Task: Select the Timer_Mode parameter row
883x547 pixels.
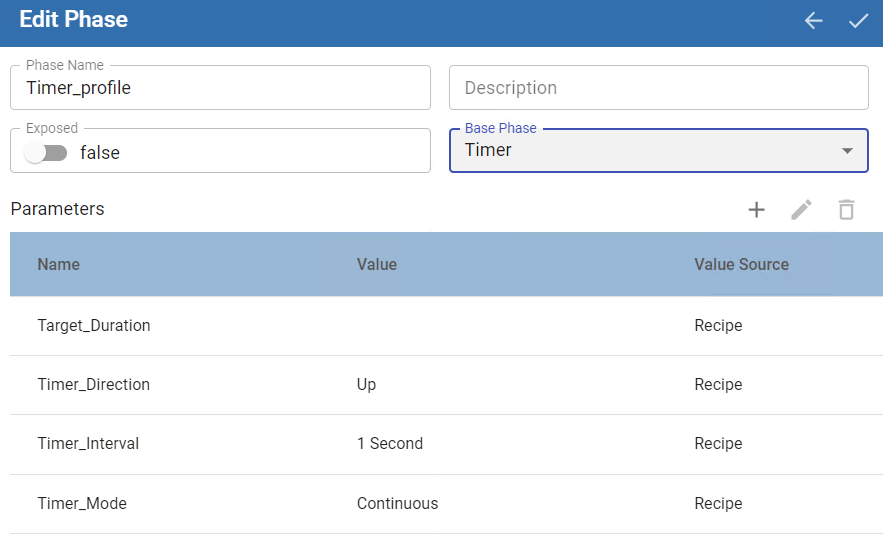Action: (82, 504)
